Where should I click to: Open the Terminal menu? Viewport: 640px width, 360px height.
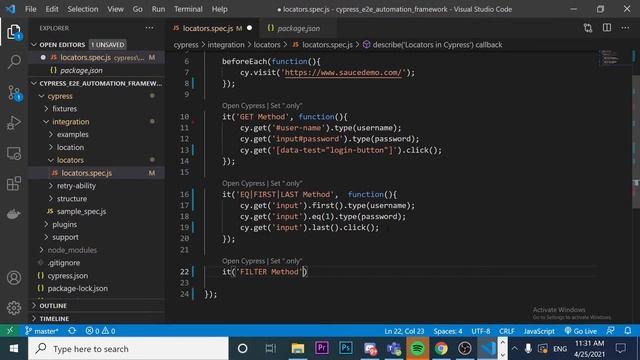188,9
